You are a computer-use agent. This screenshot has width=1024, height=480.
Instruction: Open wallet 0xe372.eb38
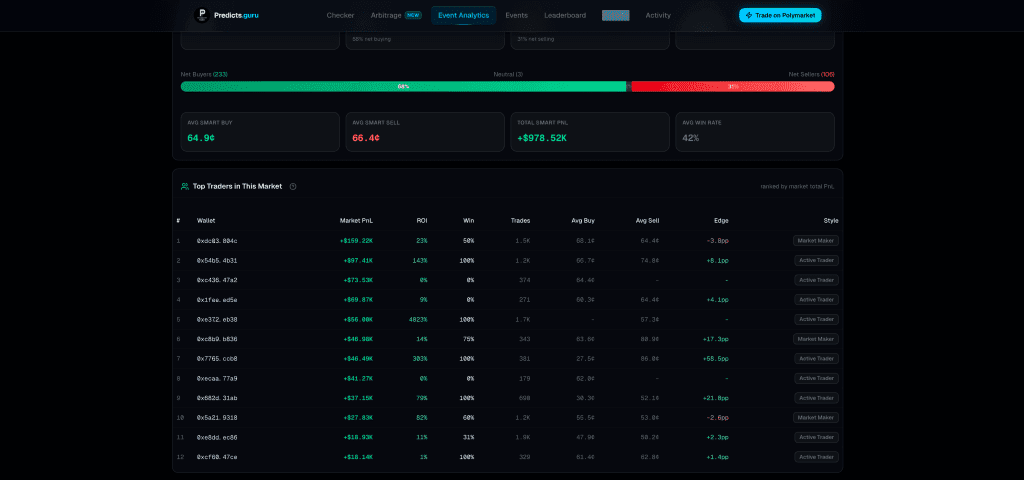click(x=217, y=319)
